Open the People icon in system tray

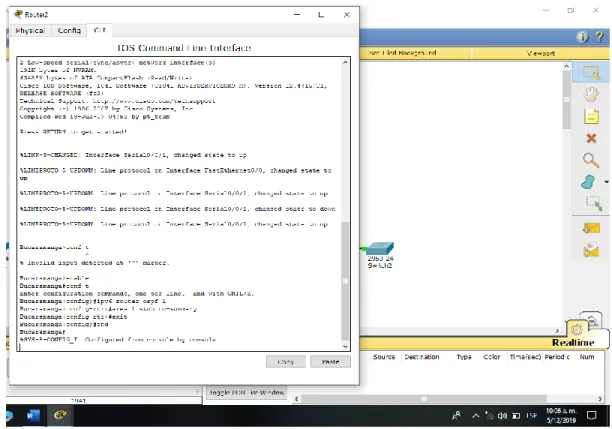pos(456,416)
